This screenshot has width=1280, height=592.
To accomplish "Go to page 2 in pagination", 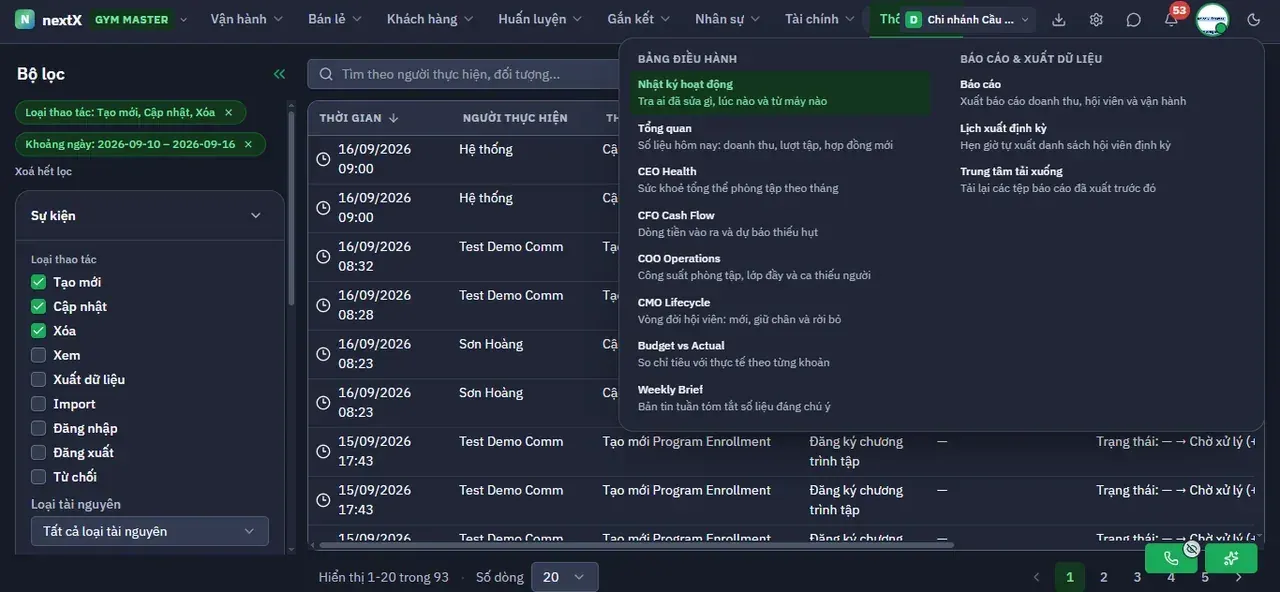I will tap(1104, 577).
